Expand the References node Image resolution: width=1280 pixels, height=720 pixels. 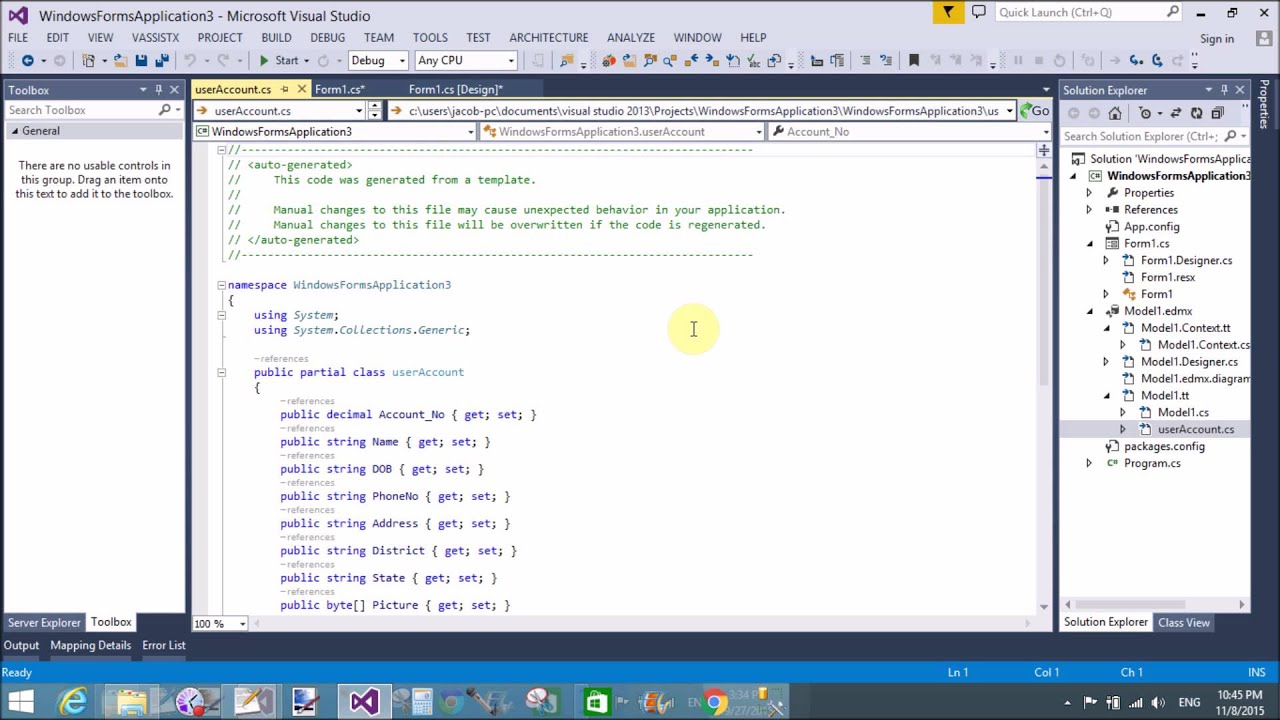click(x=1089, y=210)
